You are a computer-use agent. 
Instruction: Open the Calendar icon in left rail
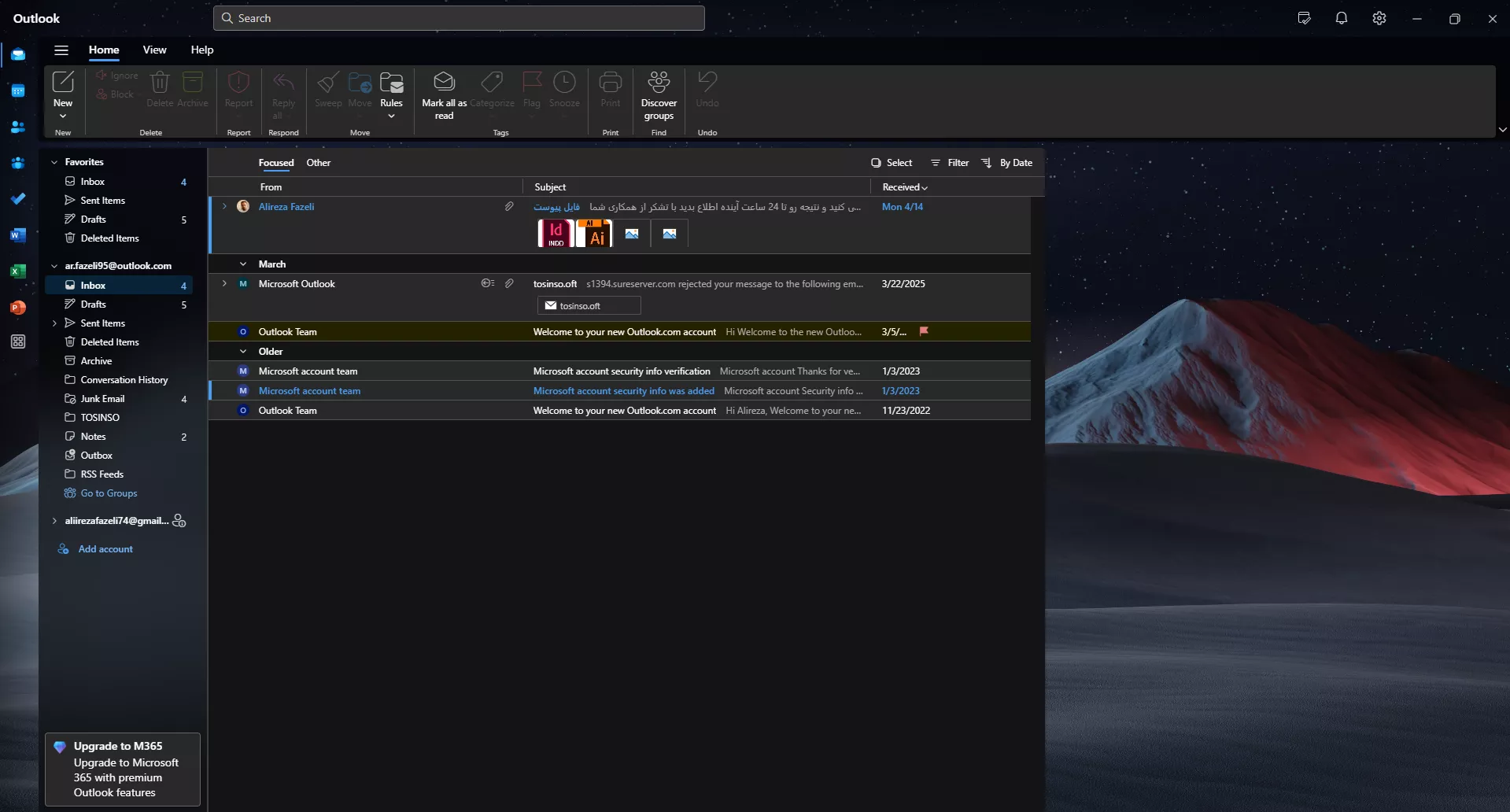pyautogui.click(x=18, y=90)
